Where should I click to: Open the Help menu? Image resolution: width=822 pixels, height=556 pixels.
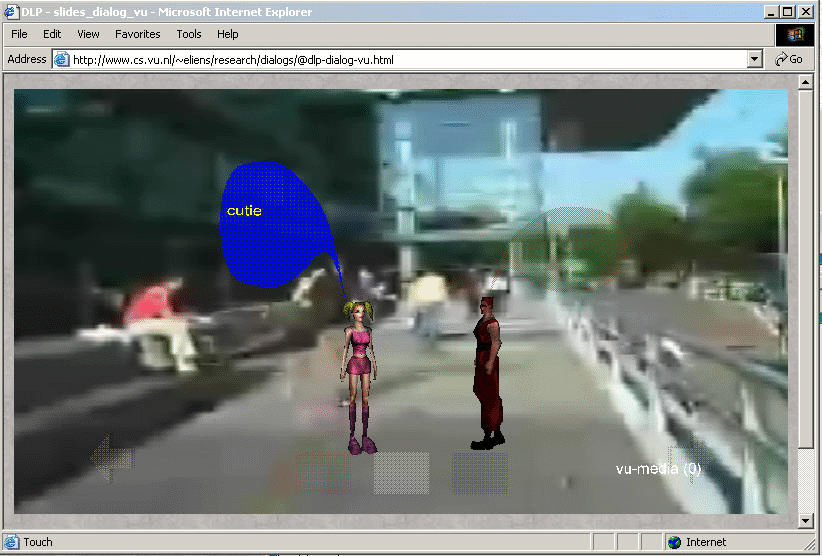coord(228,34)
